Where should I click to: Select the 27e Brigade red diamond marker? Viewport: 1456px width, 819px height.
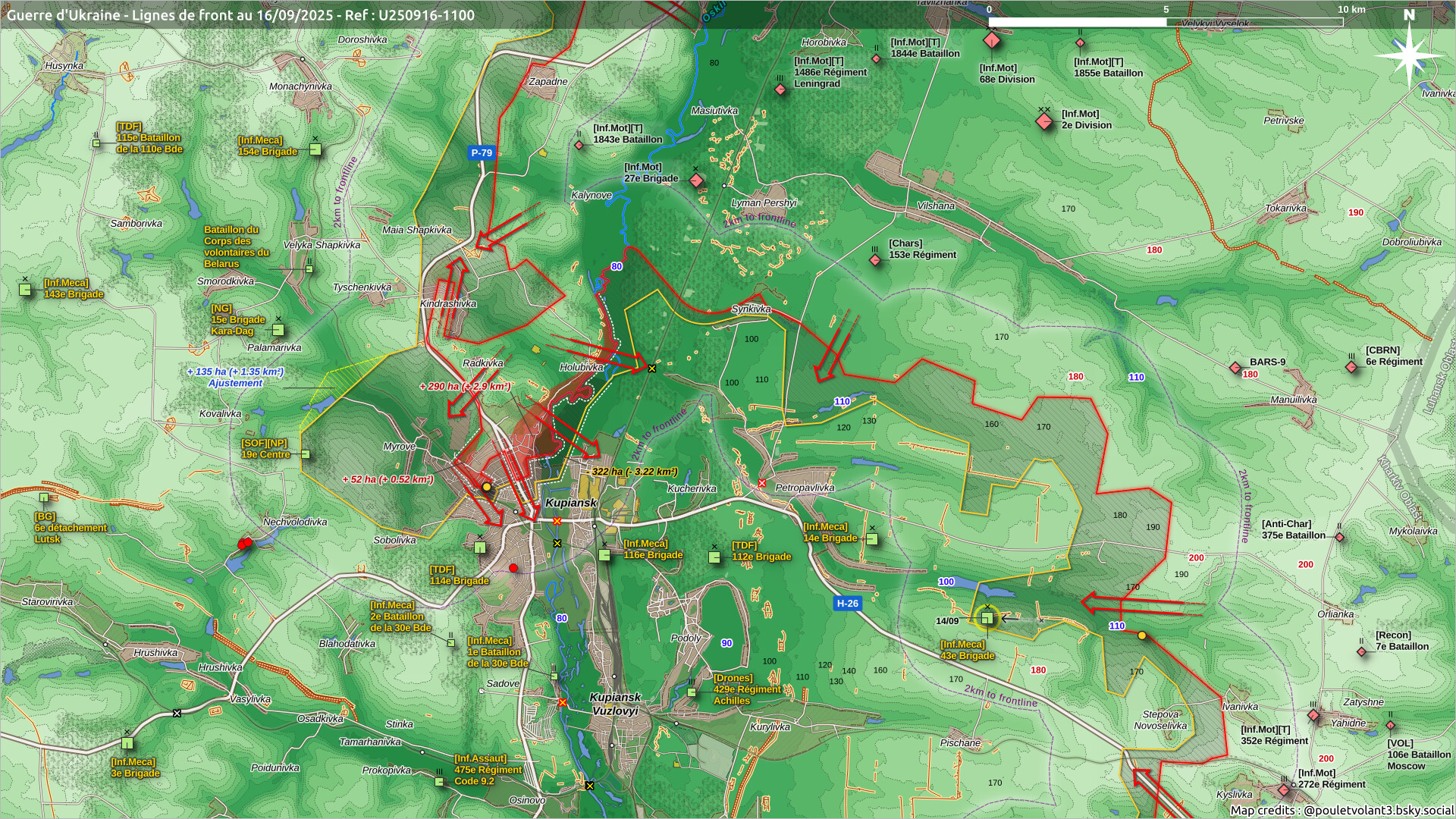pyautogui.click(x=696, y=180)
